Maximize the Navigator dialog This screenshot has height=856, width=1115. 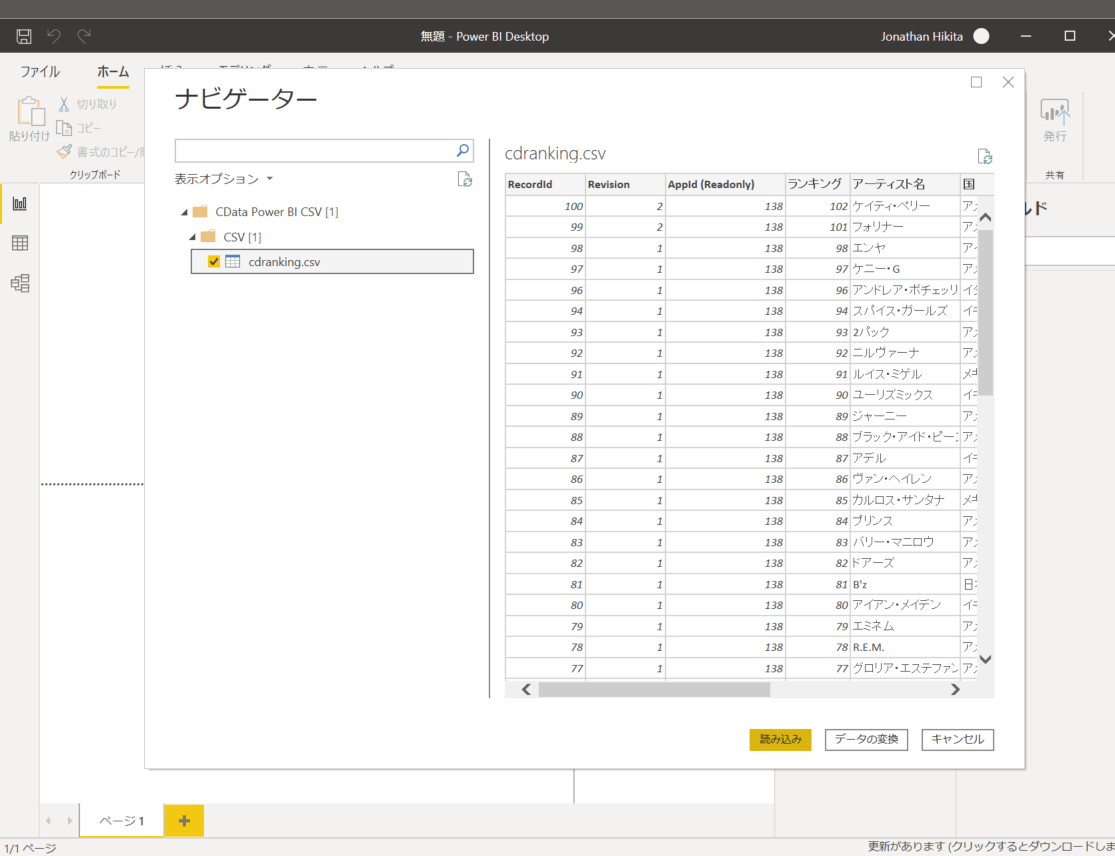976,82
